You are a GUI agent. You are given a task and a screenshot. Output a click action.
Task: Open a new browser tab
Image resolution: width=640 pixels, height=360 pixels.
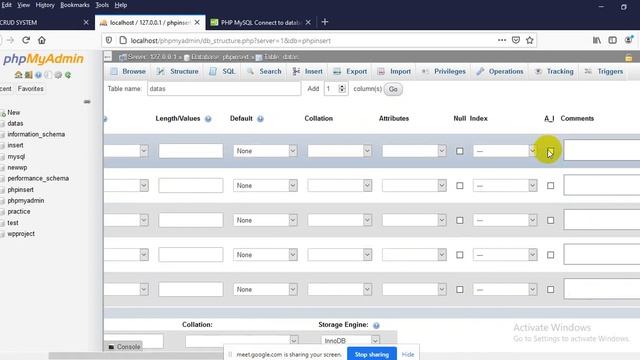tap(325, 22)
